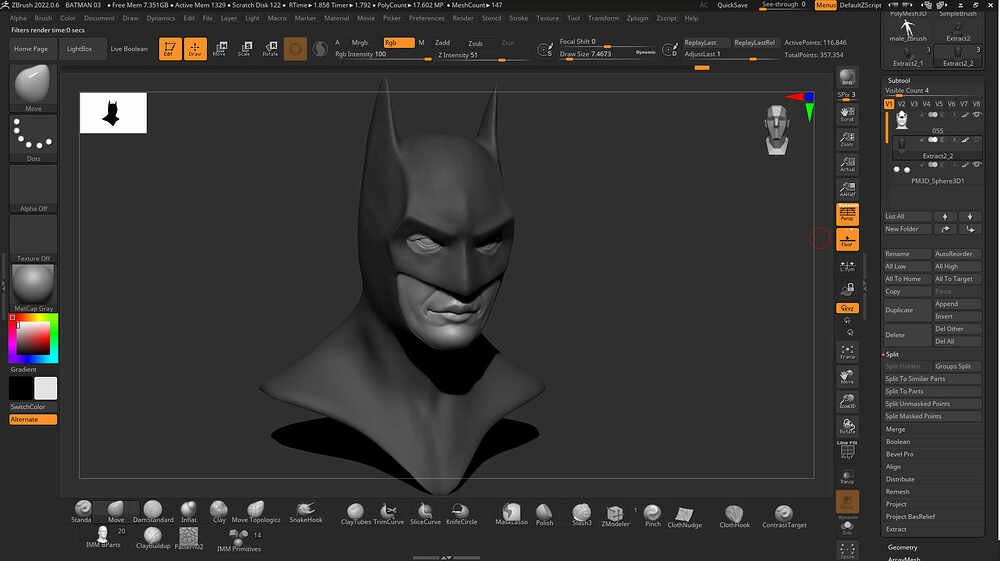Select the ZModeler brush
Screen dimensions: 1000x561
click(615, 515)
